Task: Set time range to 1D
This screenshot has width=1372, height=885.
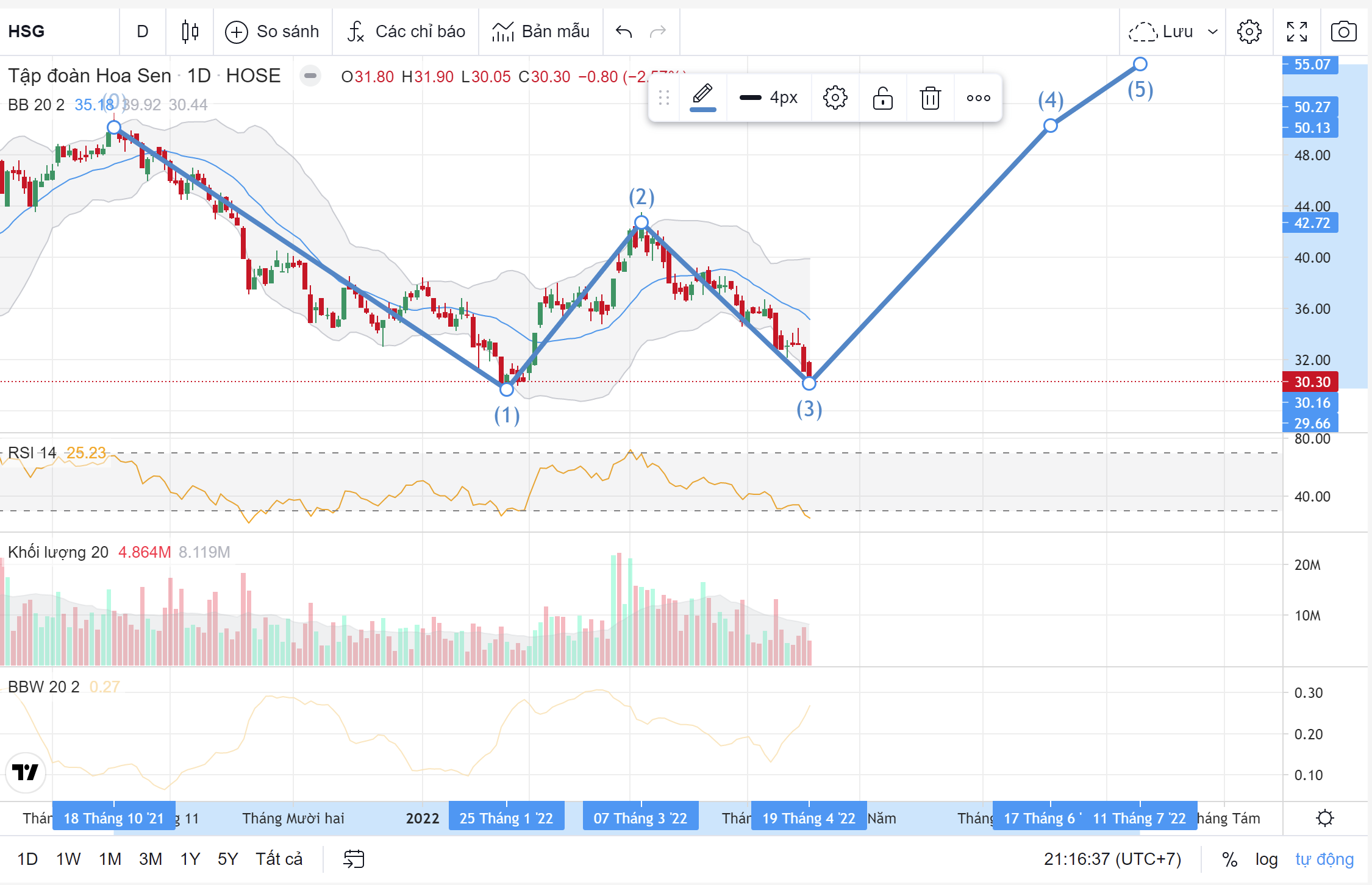Action: tap(27, 859)
